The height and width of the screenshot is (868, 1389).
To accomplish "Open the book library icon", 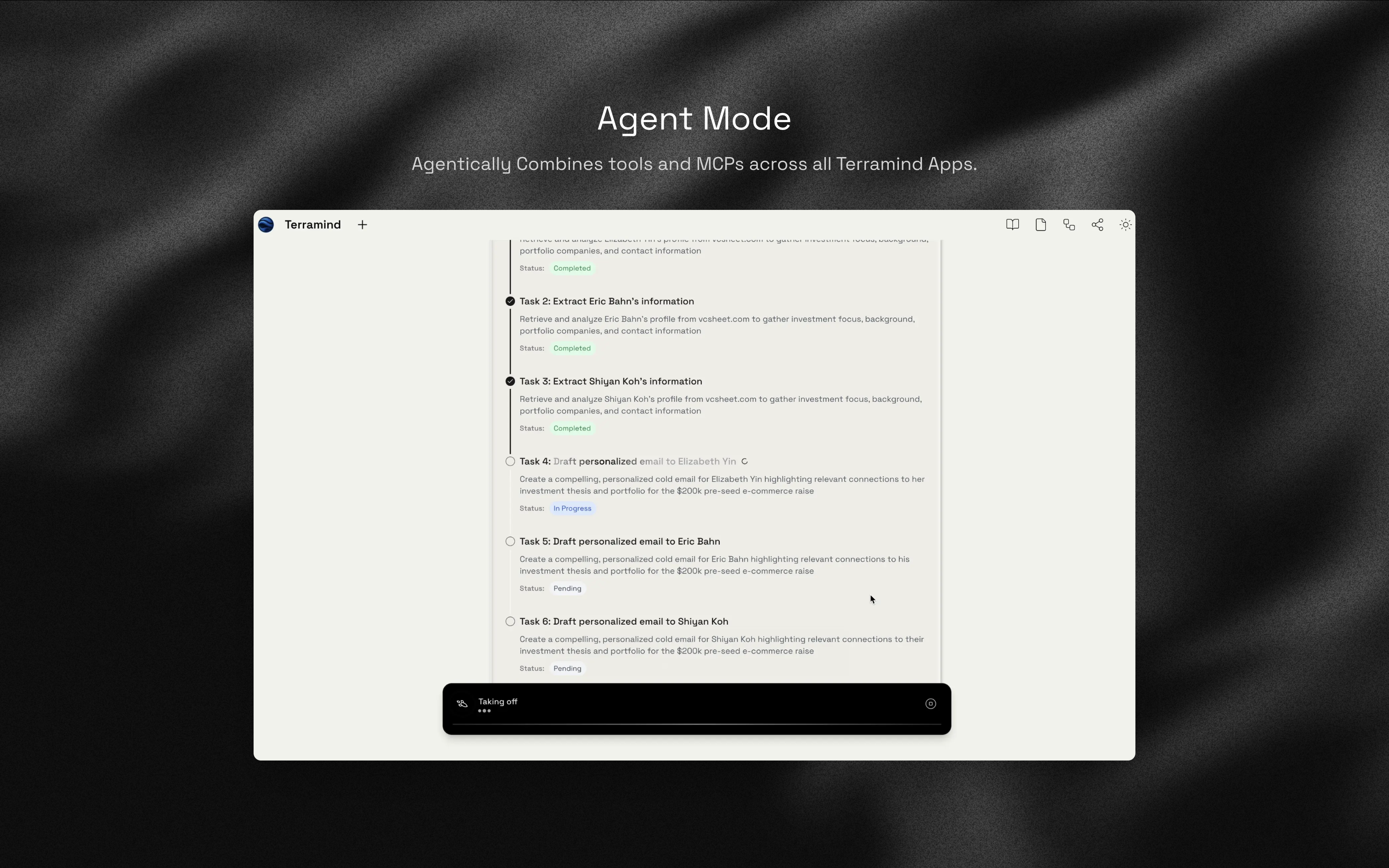I will pos(1012,225).
